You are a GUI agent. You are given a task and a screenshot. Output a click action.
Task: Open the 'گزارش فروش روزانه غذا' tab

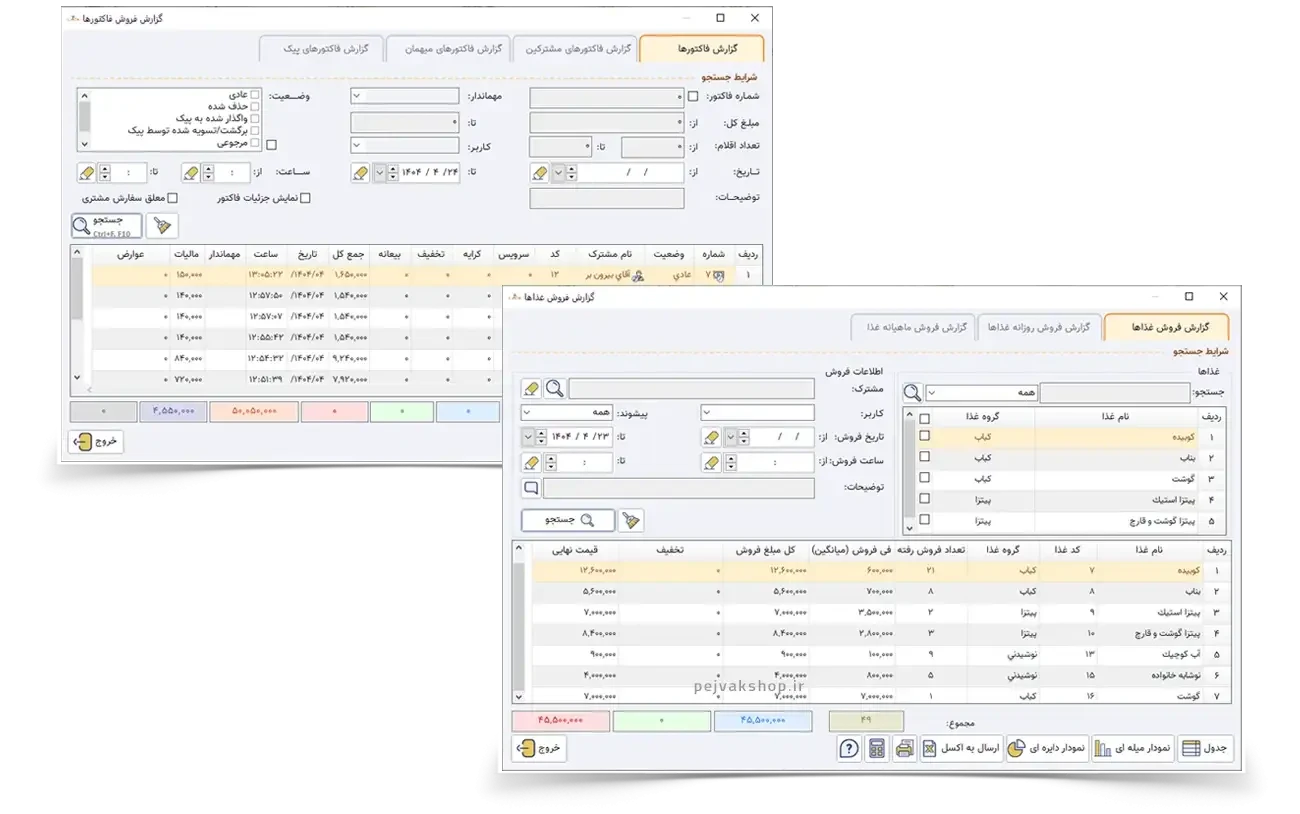[x=1038, y=328]
